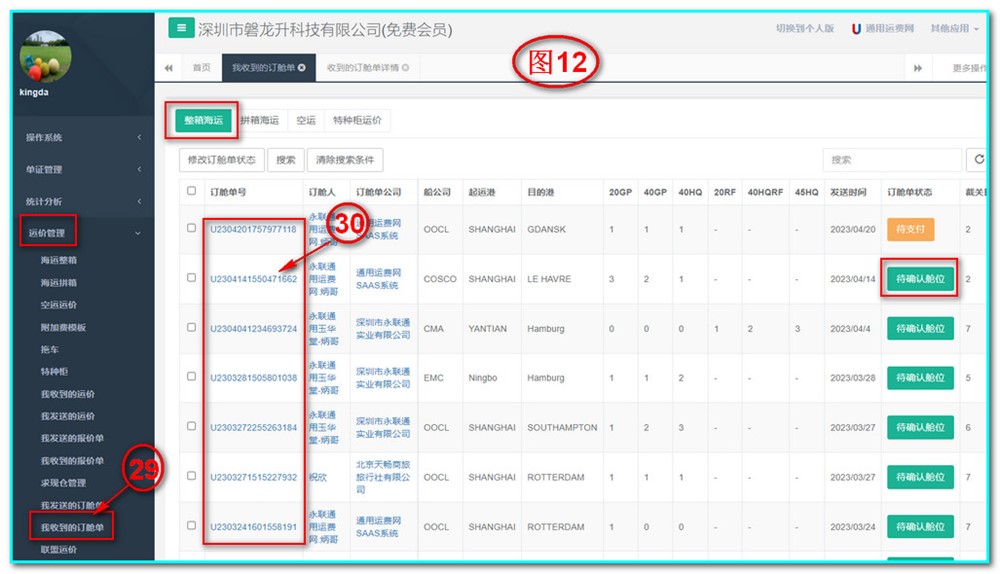This screenshot has height=574, width=1000.
Task: Open order U2303241601558191
Action: 253,527
